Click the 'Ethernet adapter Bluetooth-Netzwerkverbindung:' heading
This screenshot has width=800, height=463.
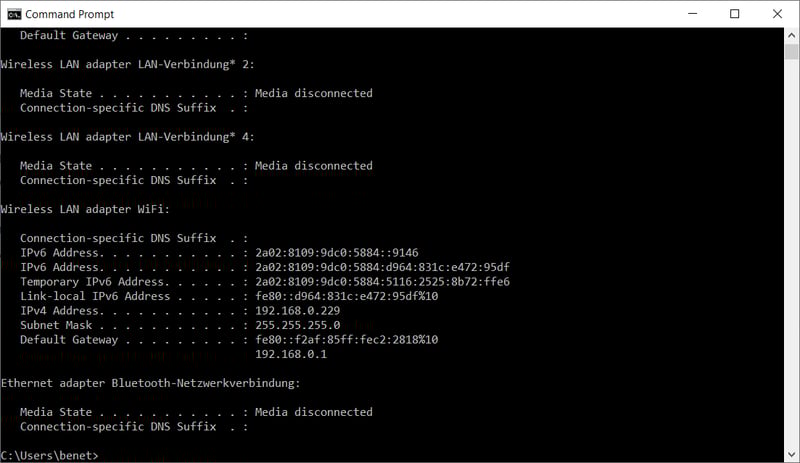[x=151, y=383]
